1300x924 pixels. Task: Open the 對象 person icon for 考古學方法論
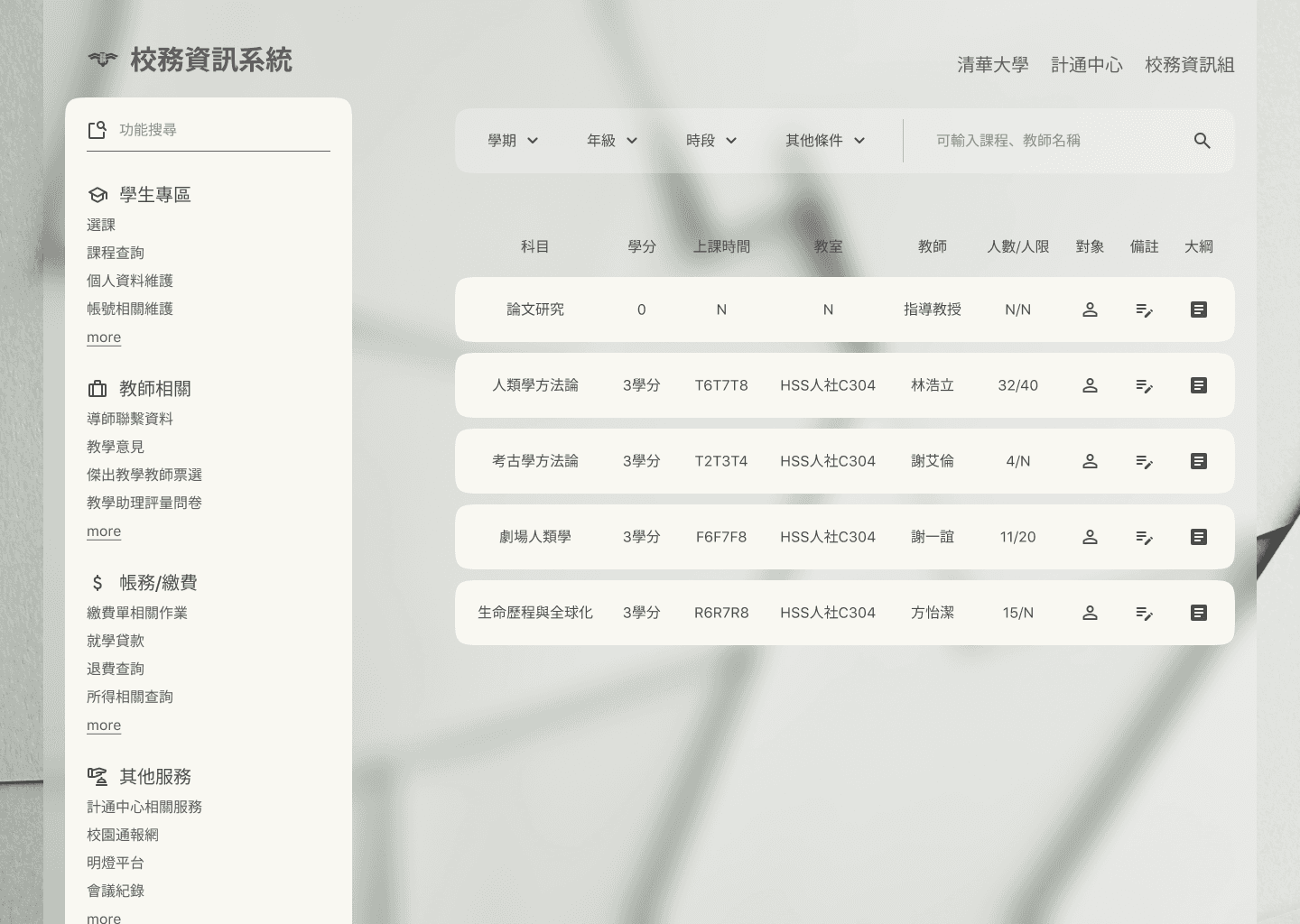pos(1090,461)
